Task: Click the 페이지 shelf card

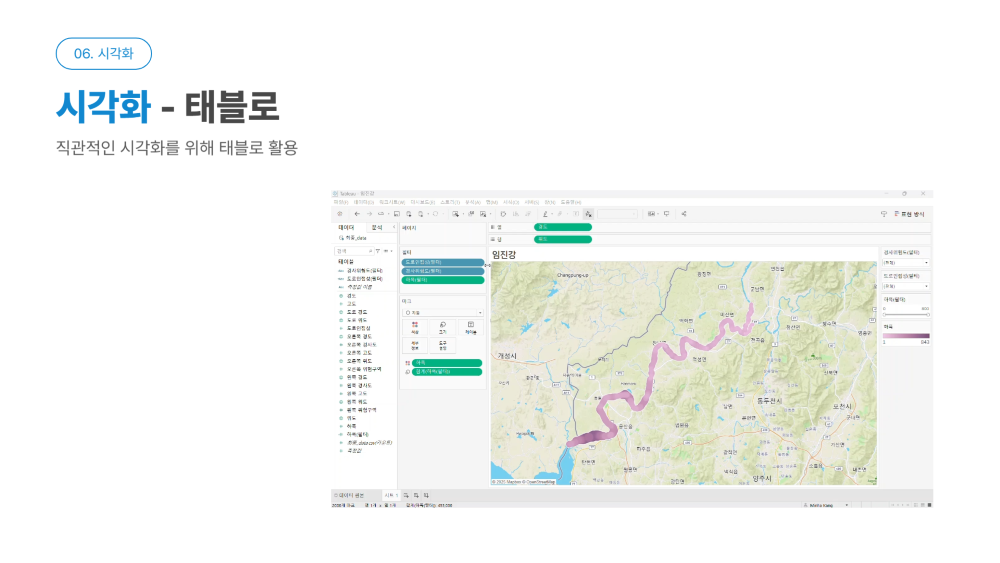Action: tap(443, 233)
